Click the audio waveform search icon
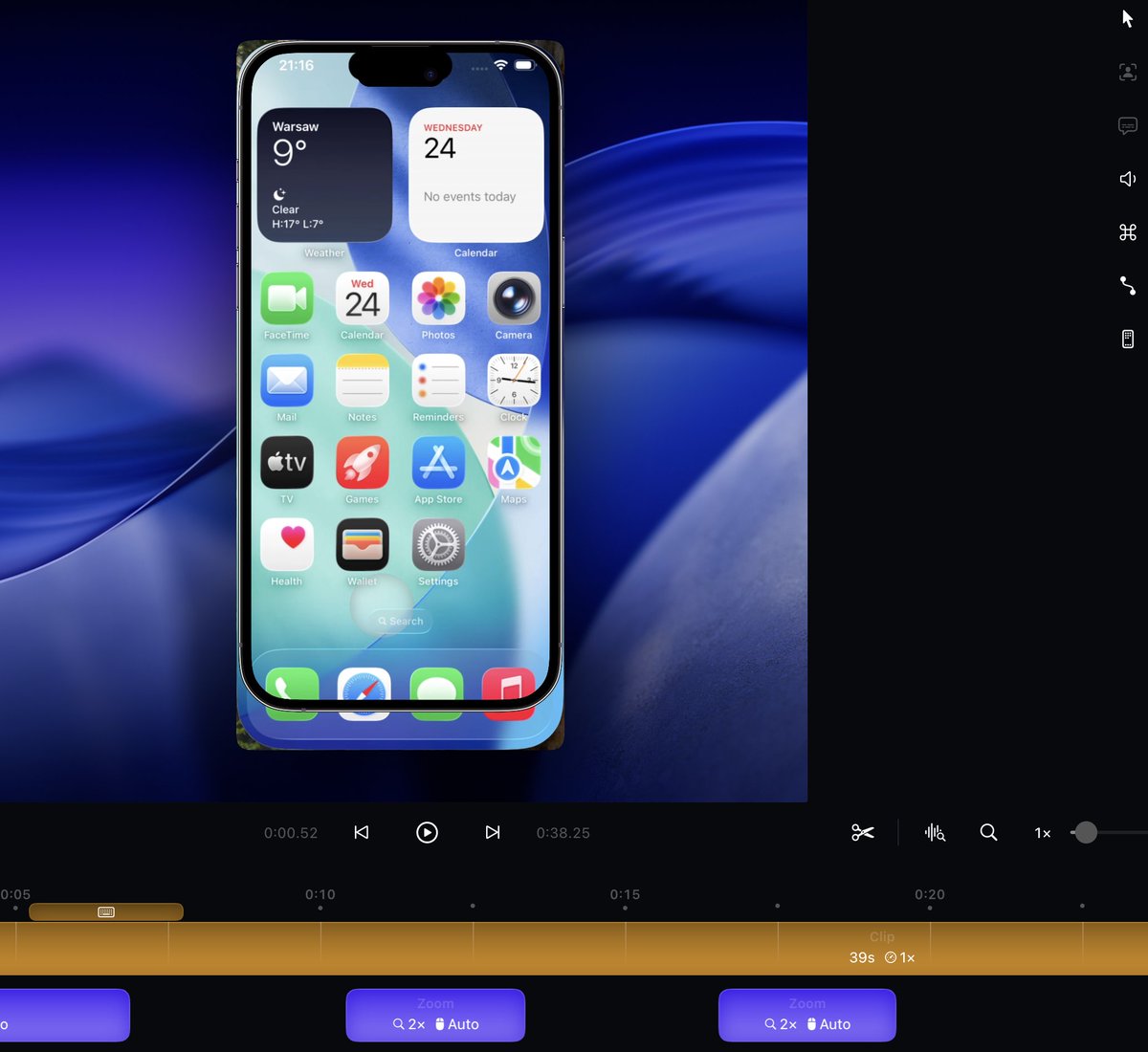The width and height of the screenshot is (1148, 1052). click(935, 833)
